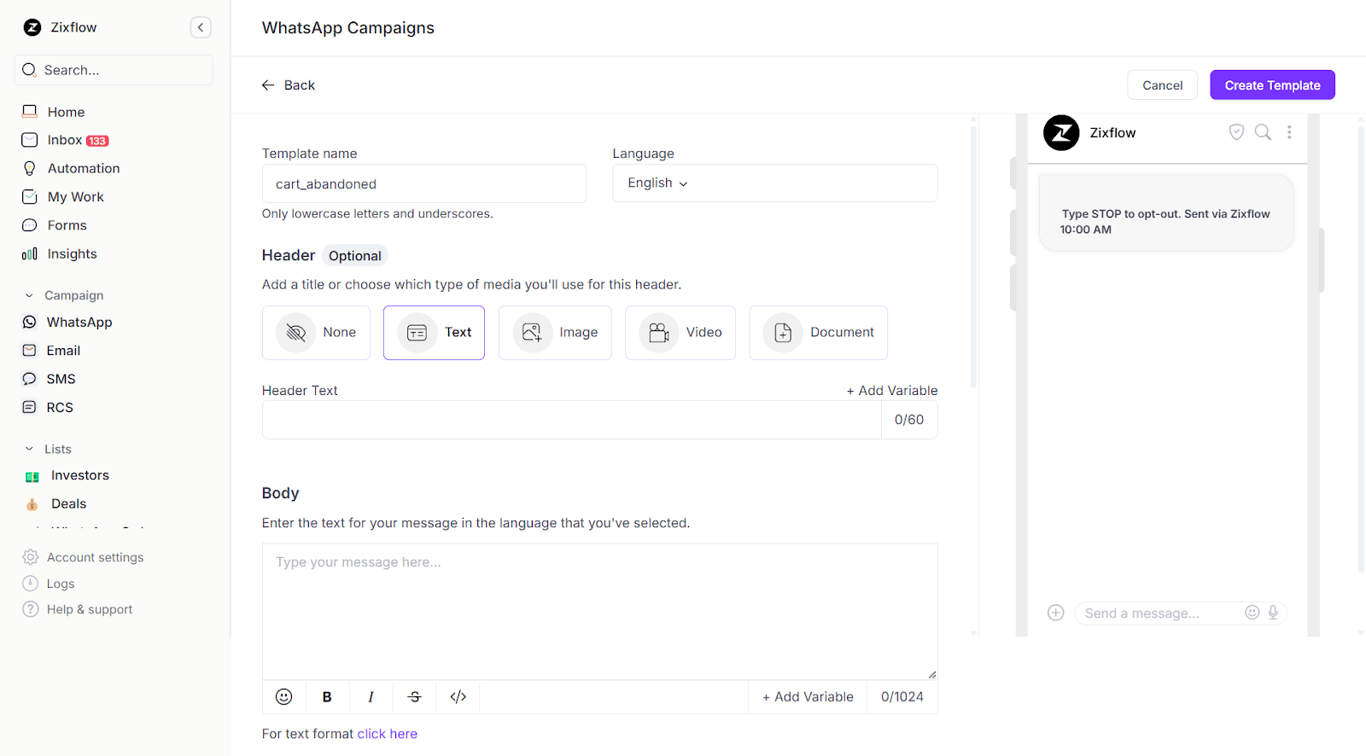Click the attachment plus icon in chat preview
Viewport: 1366px width, 756px height.
click(x=1055, y=612)
